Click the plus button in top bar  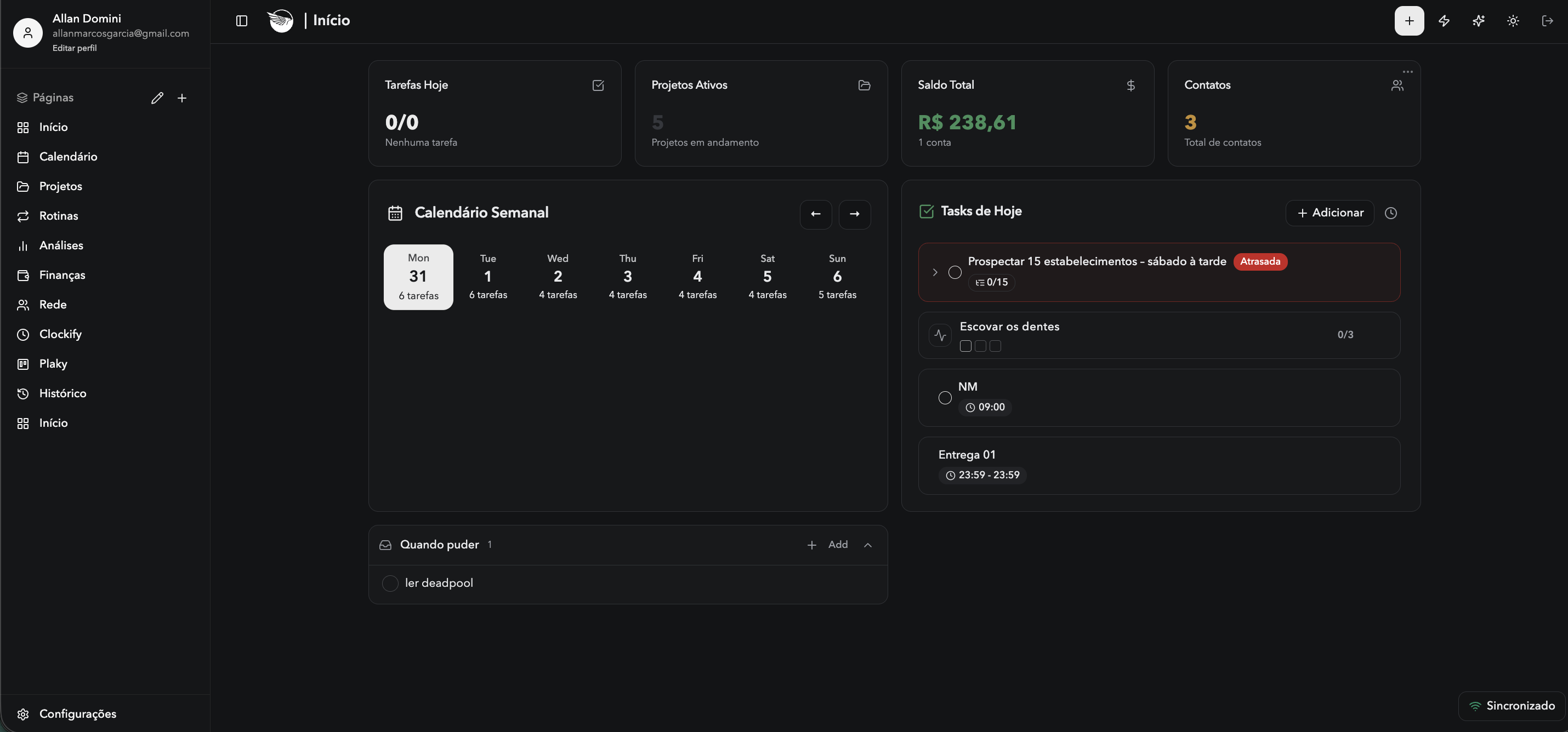(1409, 21)
